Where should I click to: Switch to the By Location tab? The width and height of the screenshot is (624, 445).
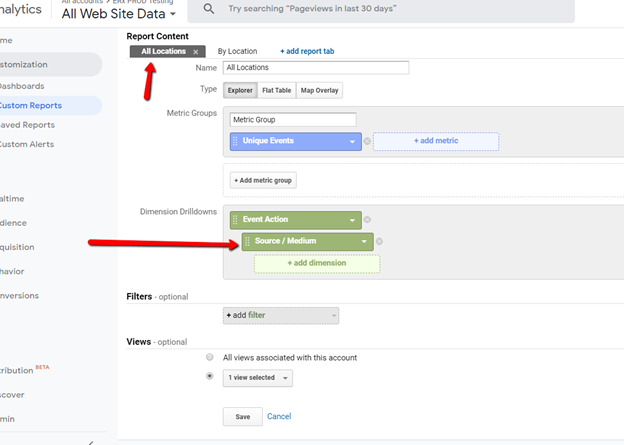[x=238, y=51]
